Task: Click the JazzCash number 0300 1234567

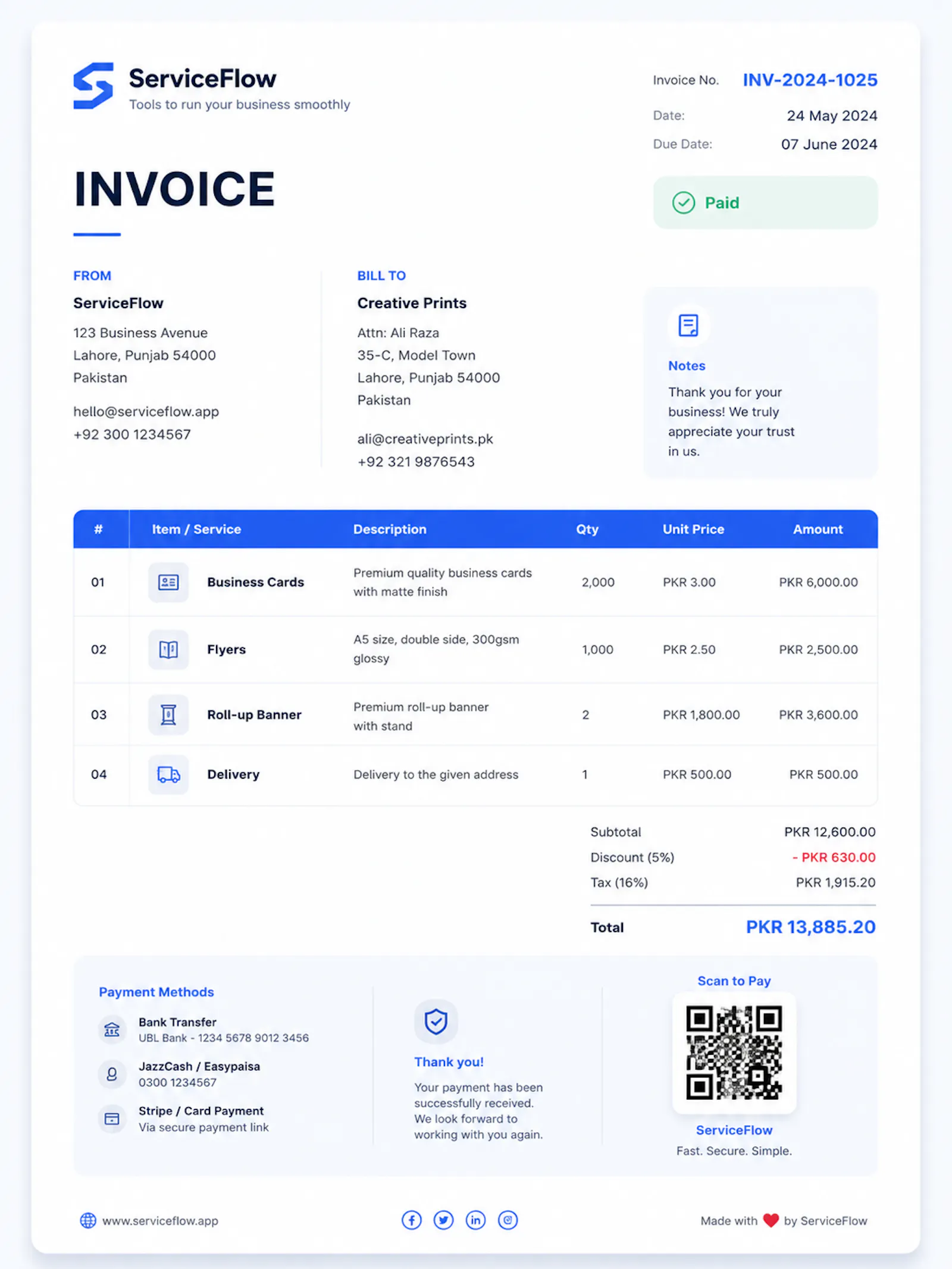Action: click(177, 1082)
